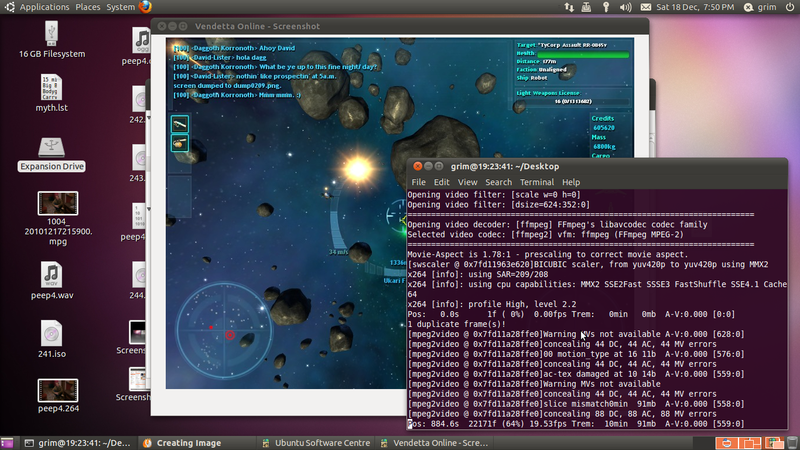Open the System menu
The image size is (800, 450).
point(120,7)
